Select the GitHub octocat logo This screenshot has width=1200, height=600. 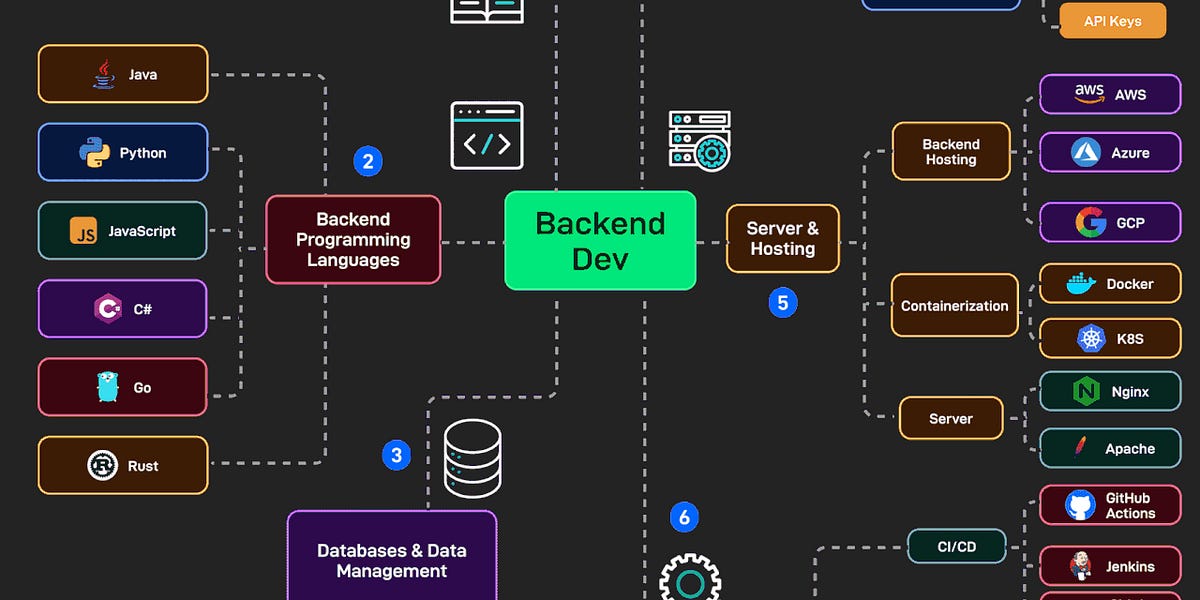[x=1080, y=505]
